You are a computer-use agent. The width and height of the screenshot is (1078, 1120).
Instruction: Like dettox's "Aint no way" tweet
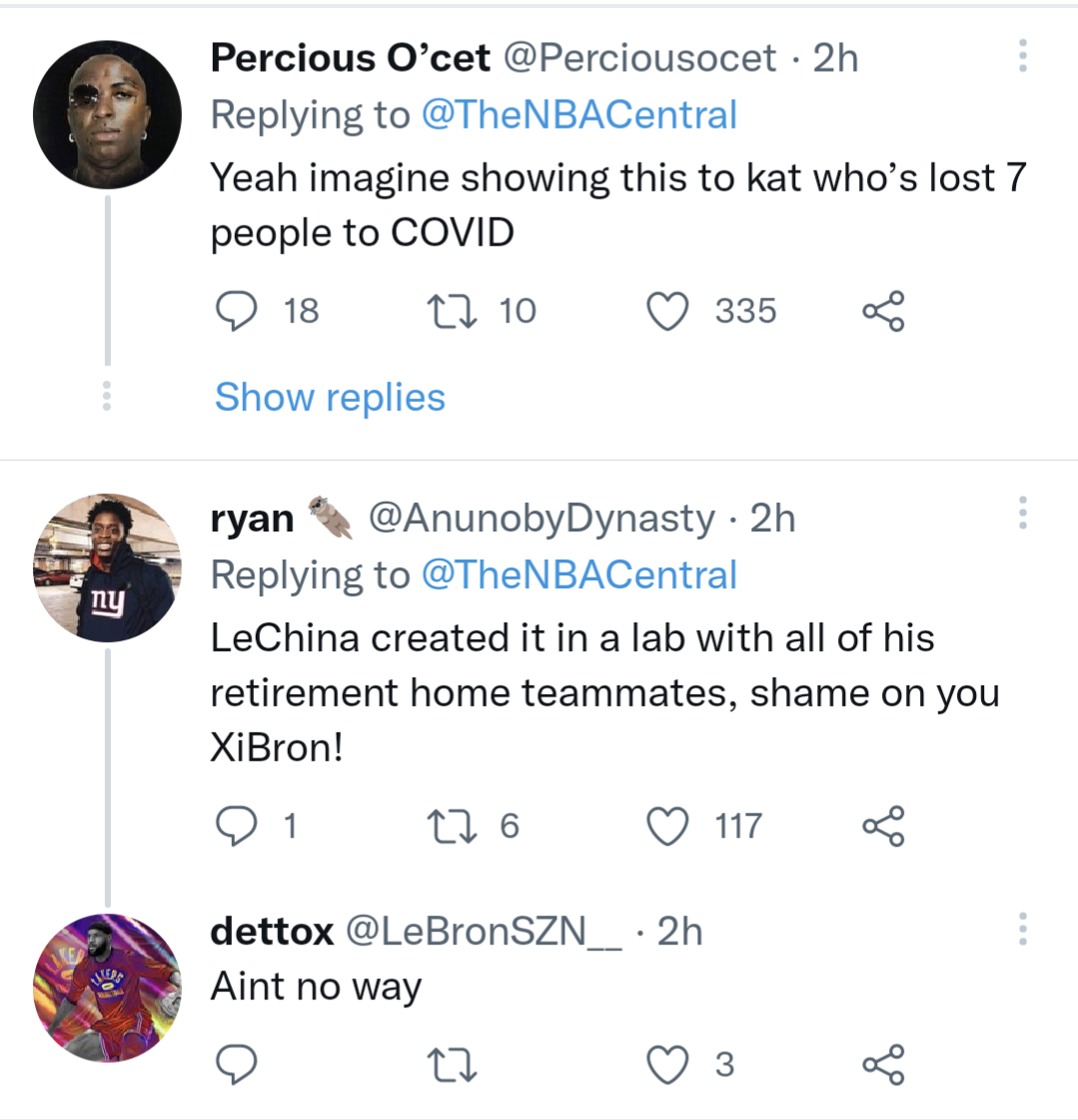click(x=668, y=1064)
